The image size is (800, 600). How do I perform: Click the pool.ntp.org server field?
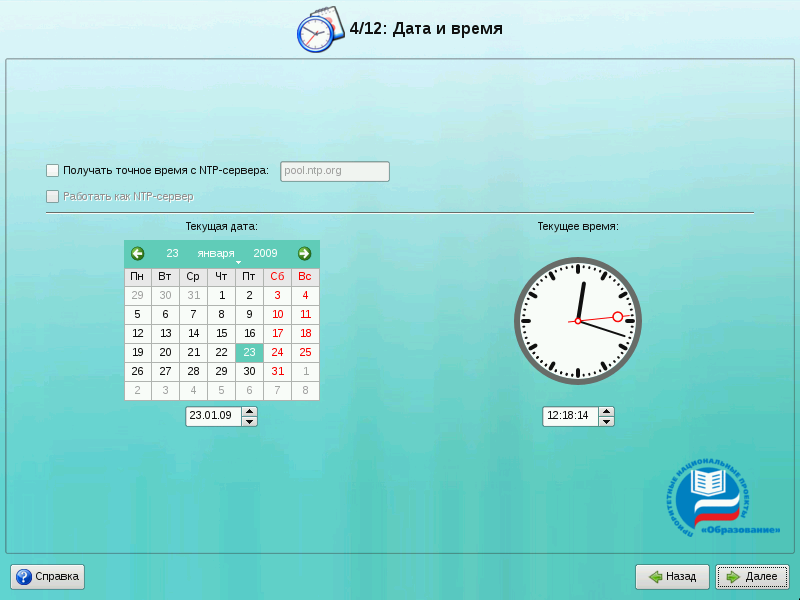[x=334, y=171]
